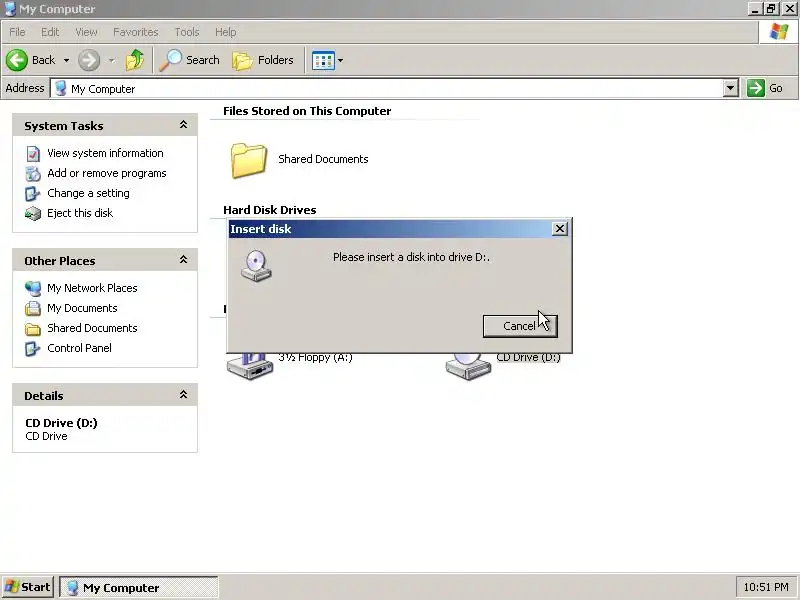The height and width of the screenshot is (600, 800).
Task: Click the My Computer icon in address bar
Action: point(61,88)
